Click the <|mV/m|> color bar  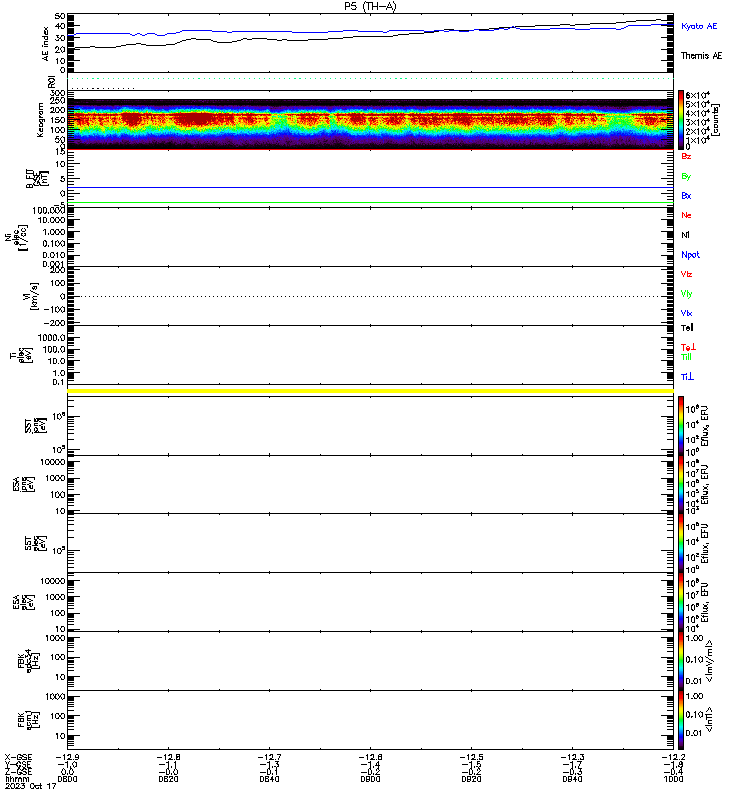click(x=681, y=661)
